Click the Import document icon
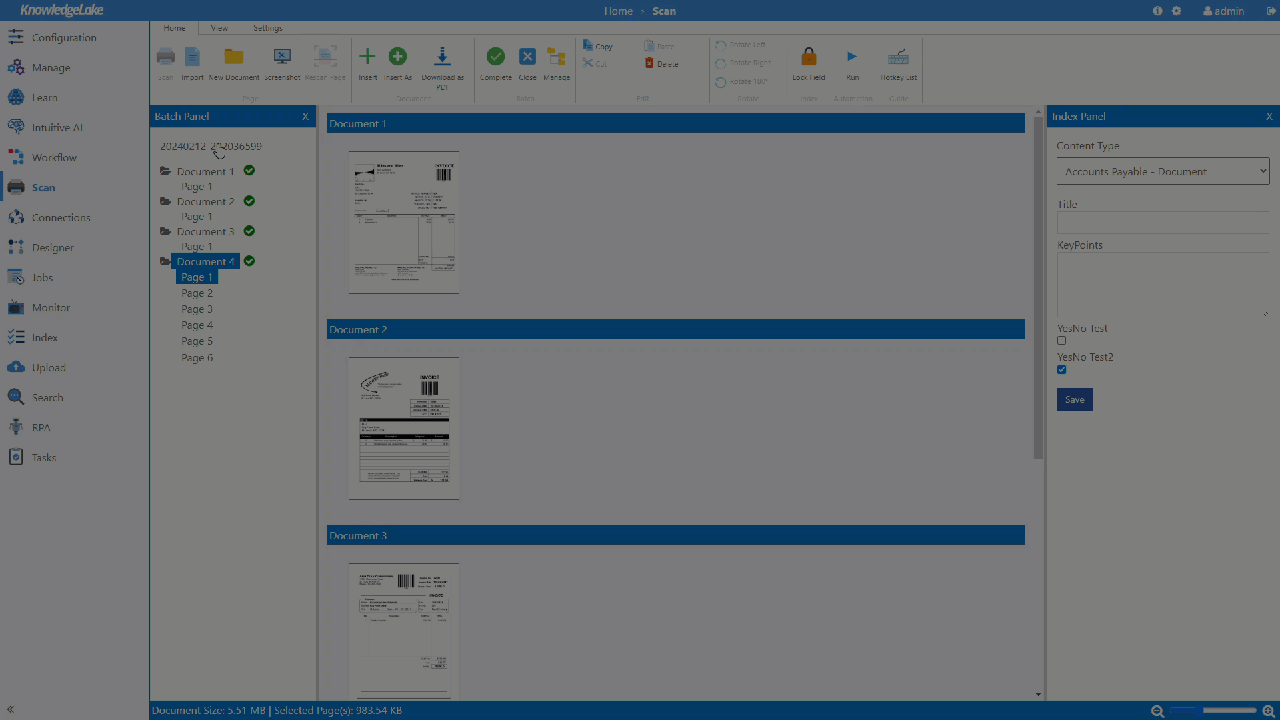The height and width of the screenshot is (720, 1280). [192, 58]
